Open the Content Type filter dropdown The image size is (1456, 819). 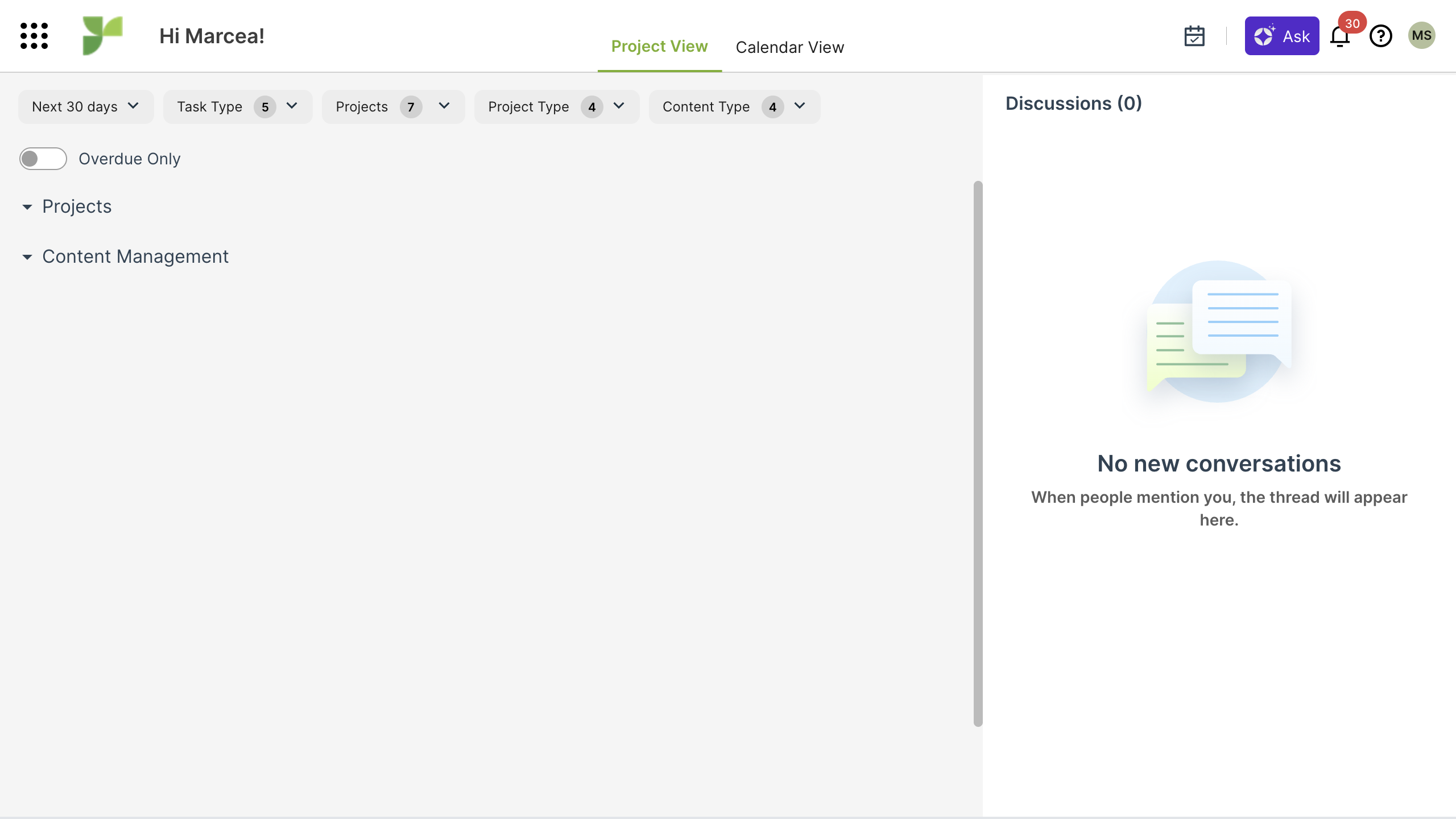click(734, 107)
